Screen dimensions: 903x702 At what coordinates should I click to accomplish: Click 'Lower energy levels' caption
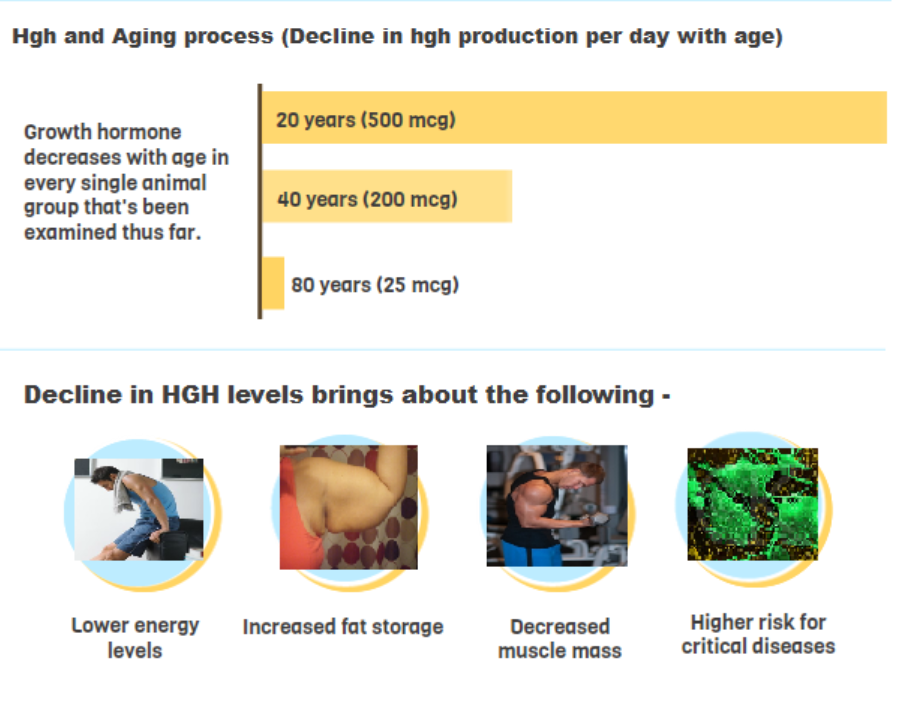click(x=135, y=638)
